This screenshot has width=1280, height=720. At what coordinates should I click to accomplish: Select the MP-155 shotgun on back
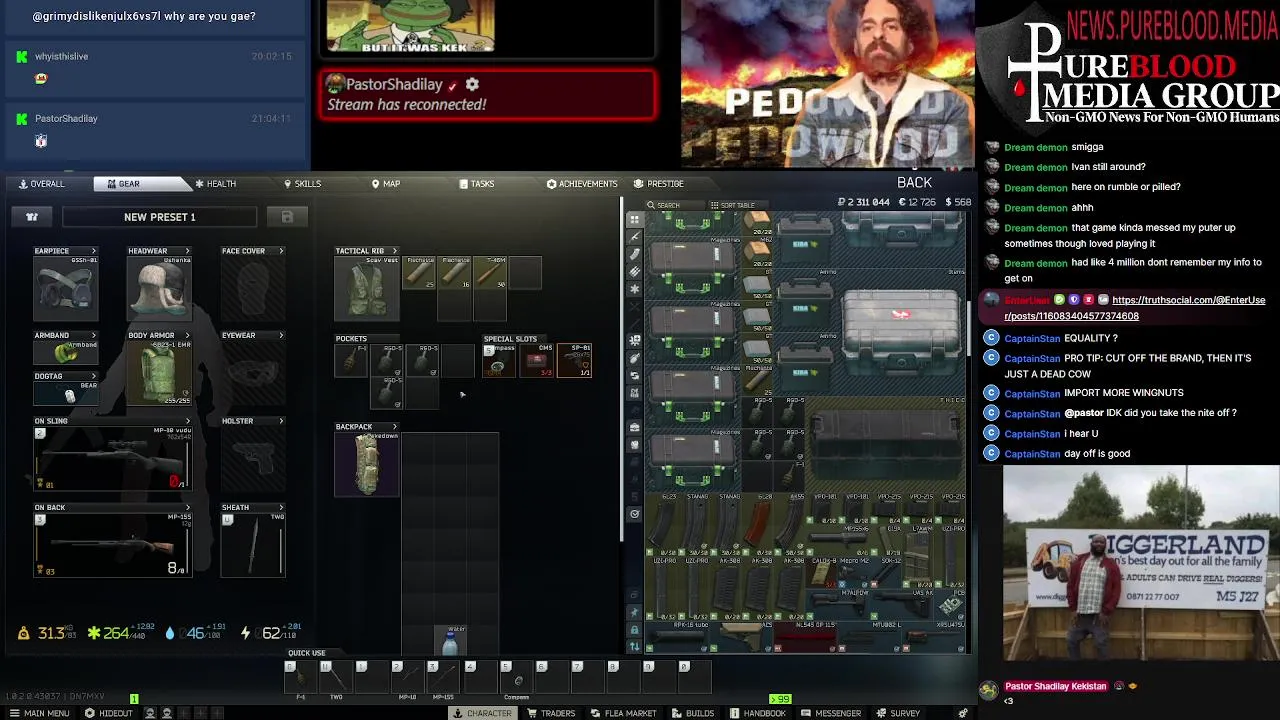pyautogui.click(x=111, y=545)
